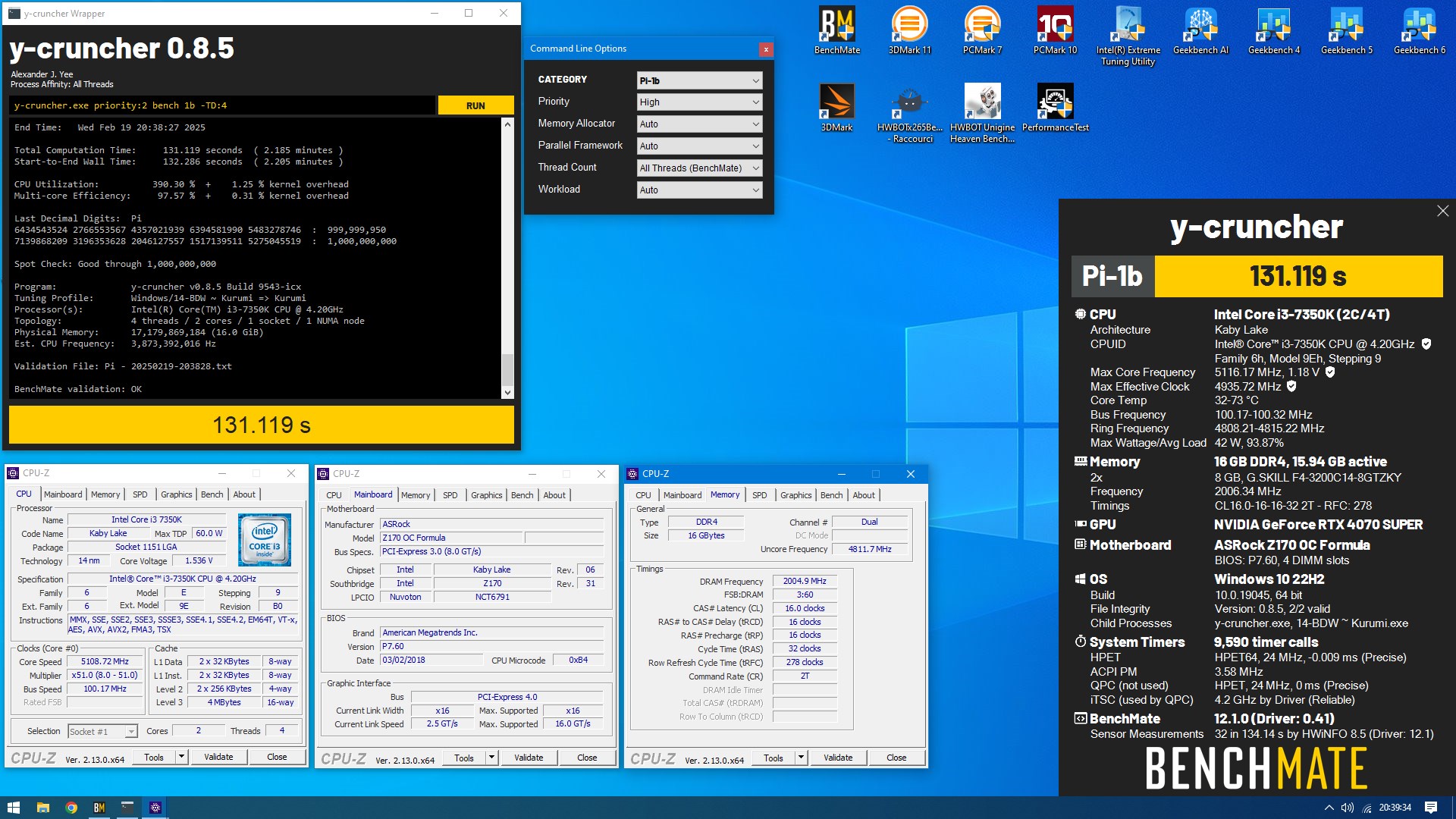Click the yellow RUN button
This screenshot has height=819, width=1456.
click(x=475, y=105)
